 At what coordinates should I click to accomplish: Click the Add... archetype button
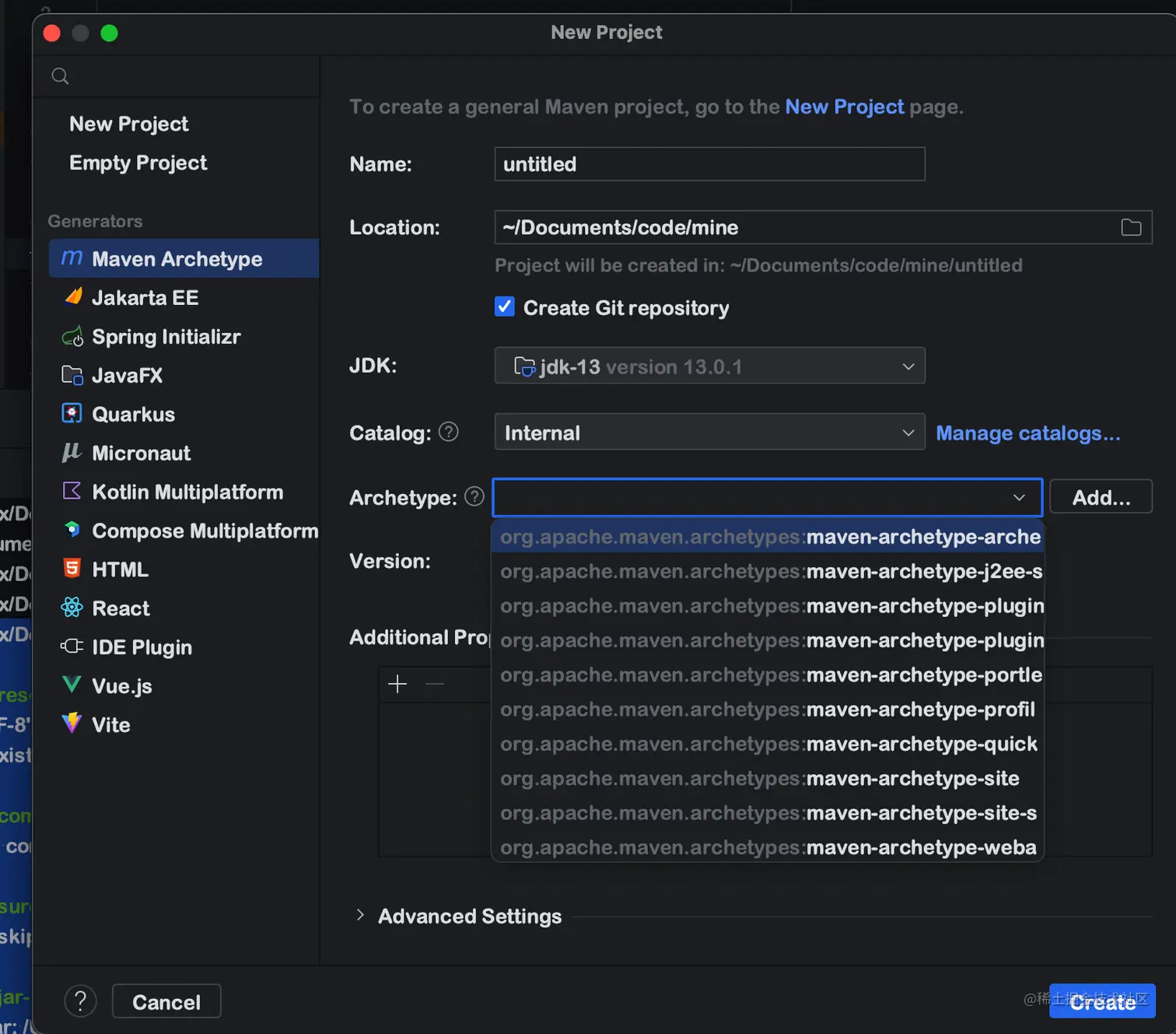[x=1101, y=497]
